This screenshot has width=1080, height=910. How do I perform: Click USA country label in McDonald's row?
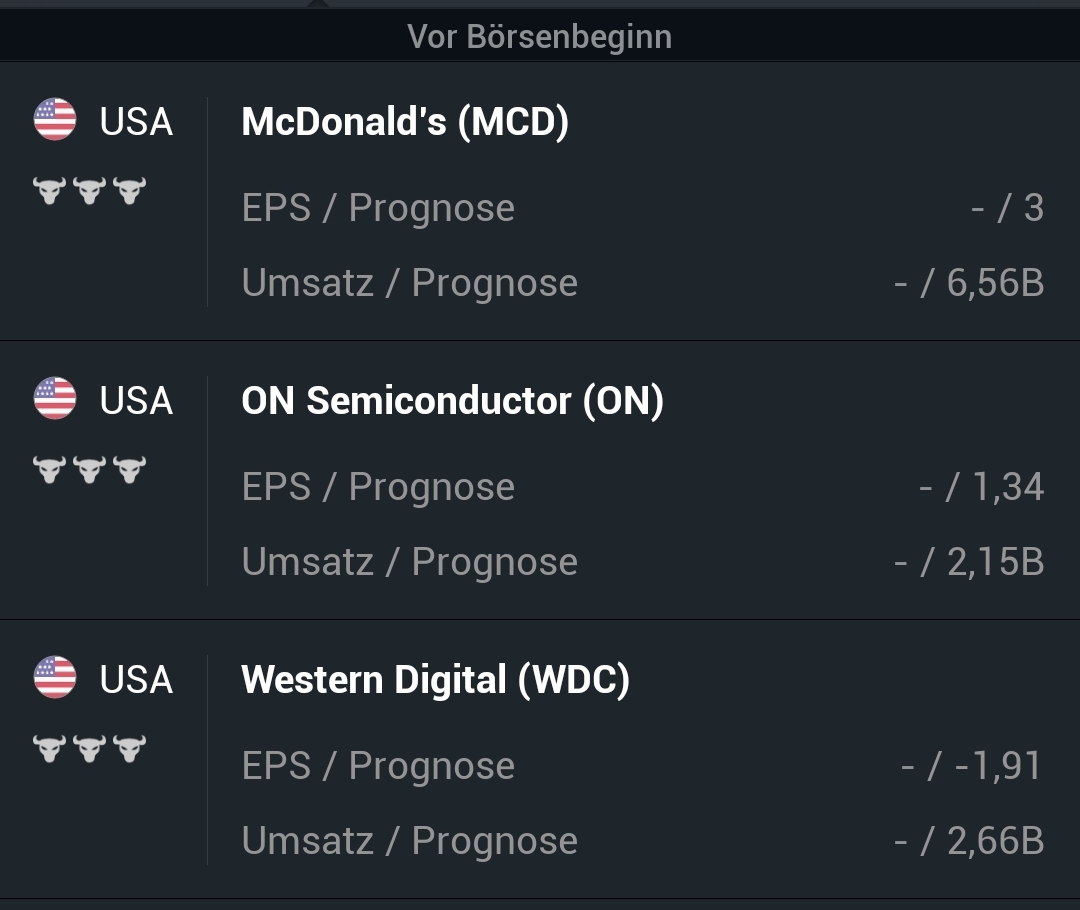[x=136, y=122]
